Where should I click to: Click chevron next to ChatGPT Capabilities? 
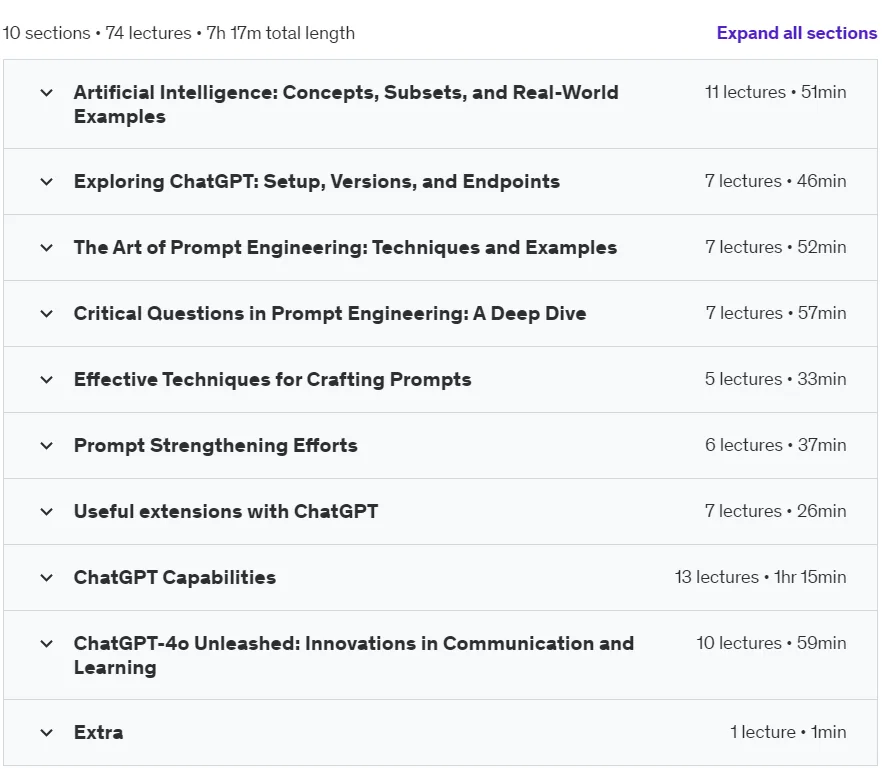[x=47, y=578]
